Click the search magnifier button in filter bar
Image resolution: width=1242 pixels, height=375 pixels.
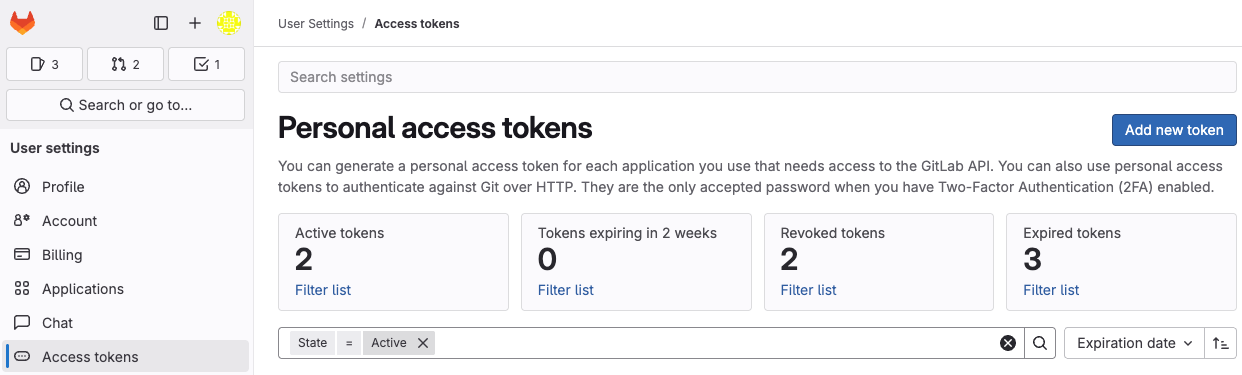click(x=1040, y=343)
